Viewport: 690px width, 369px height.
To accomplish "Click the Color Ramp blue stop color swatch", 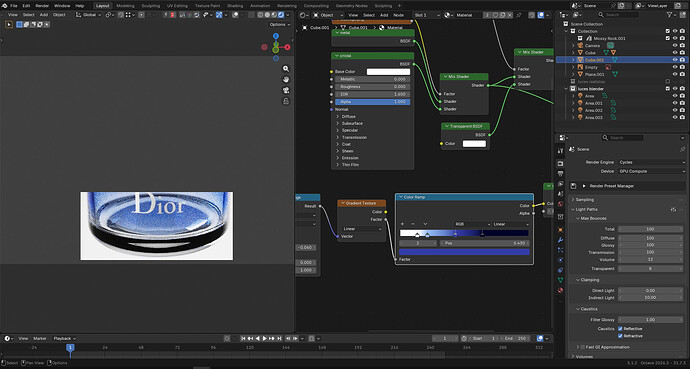I will point(464,252).
